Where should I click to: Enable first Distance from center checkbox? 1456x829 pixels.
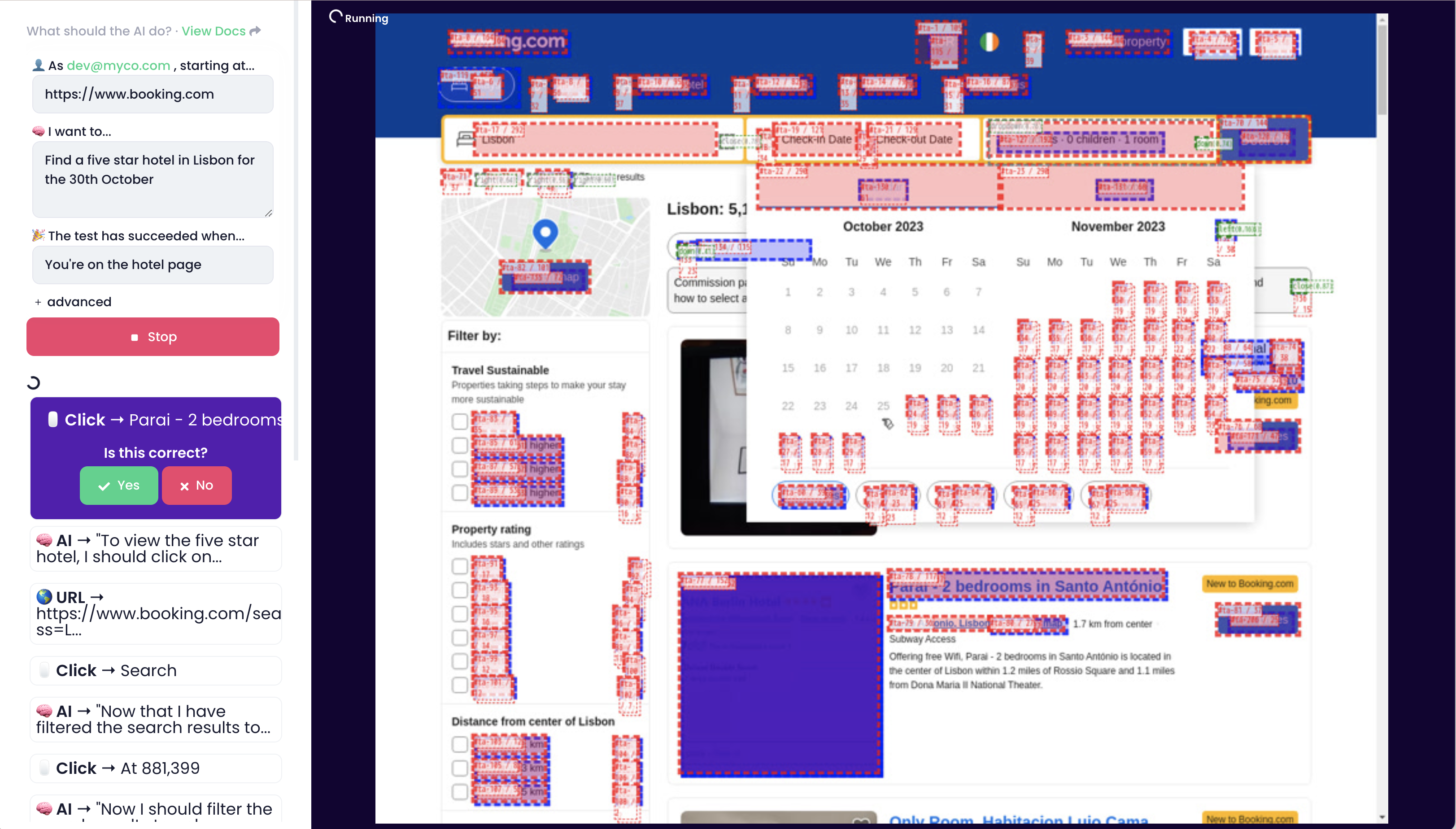460,744
